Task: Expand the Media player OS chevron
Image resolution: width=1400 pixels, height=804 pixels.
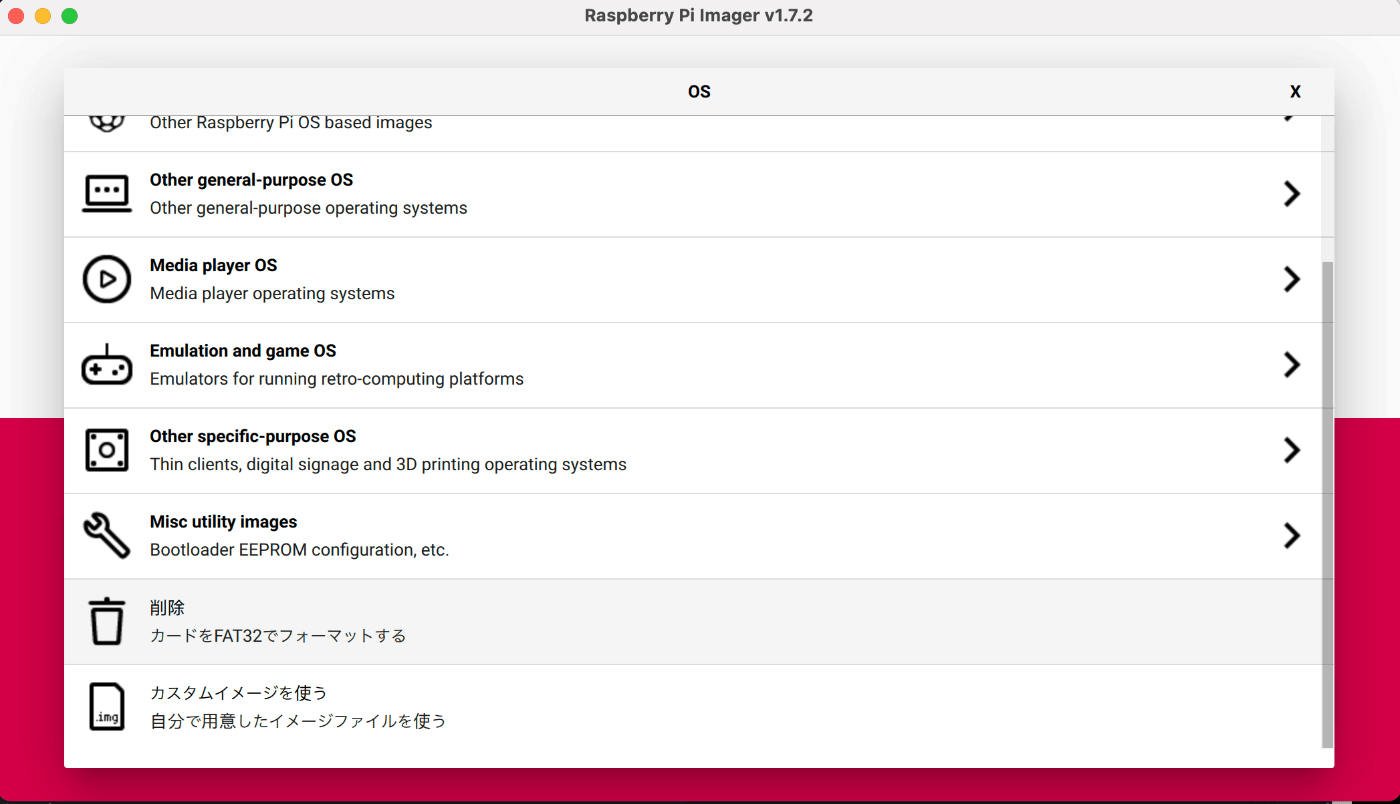Action: point(1292,279)
